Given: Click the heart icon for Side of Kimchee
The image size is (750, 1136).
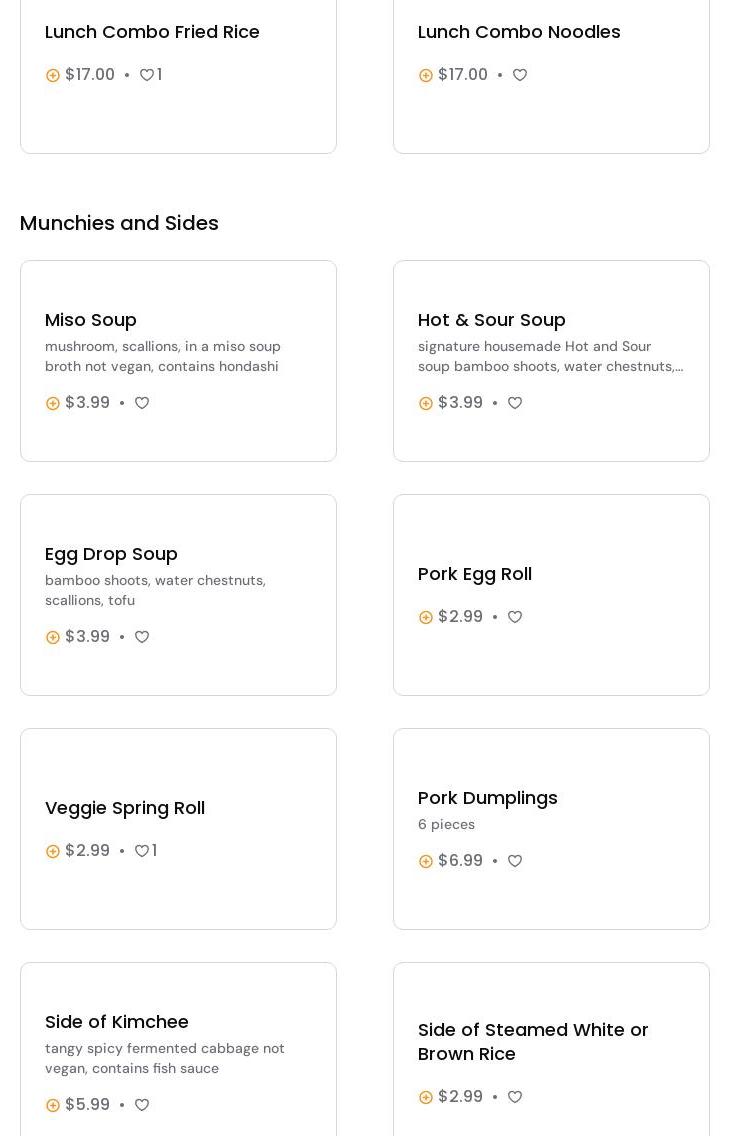Looking at the screenshot, I should coord(142,1105).
